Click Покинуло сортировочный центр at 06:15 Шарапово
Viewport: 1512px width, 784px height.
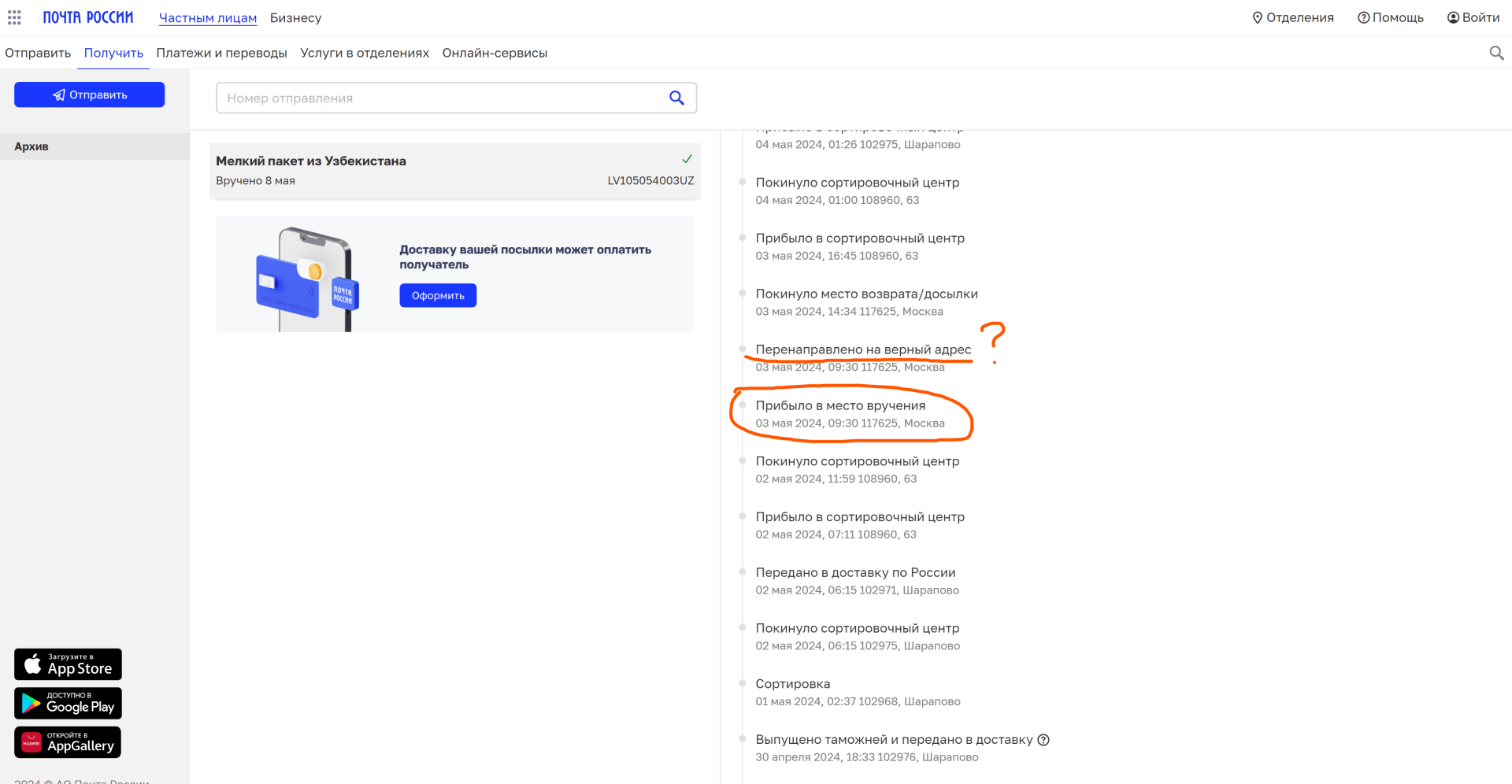(858, 628)
